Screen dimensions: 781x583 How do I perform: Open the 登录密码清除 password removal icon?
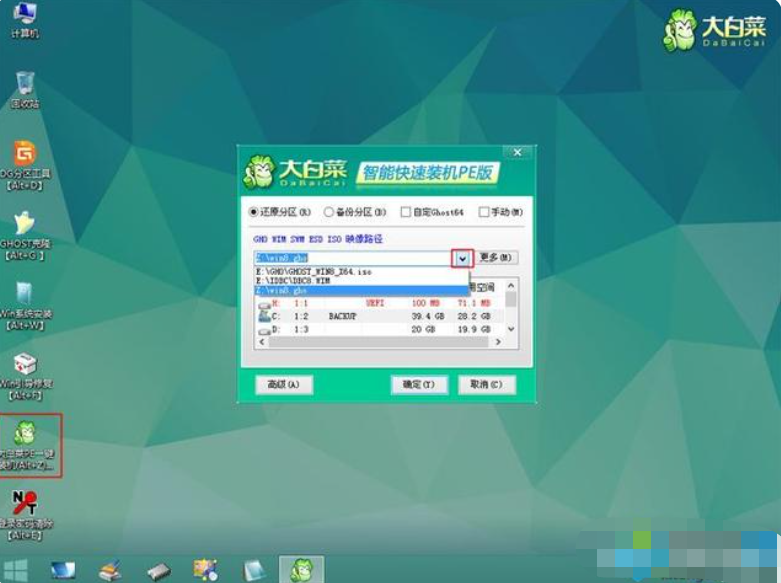tap(24, 508)
